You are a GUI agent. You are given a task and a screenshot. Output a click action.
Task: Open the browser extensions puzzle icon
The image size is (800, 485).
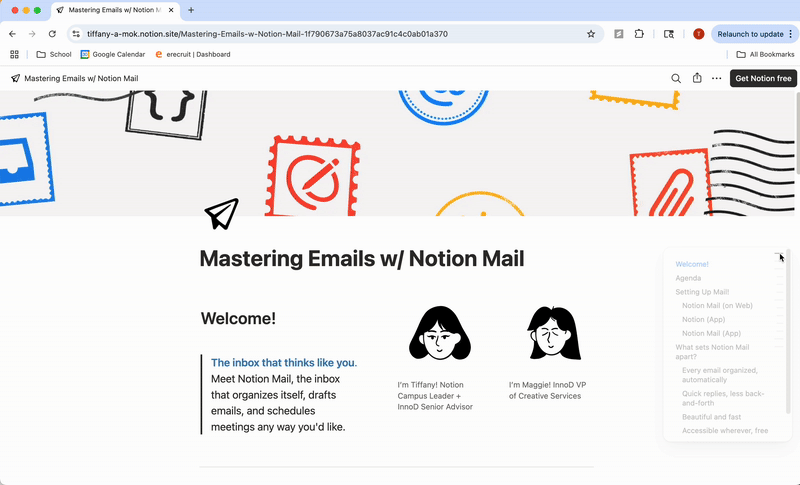639,34
